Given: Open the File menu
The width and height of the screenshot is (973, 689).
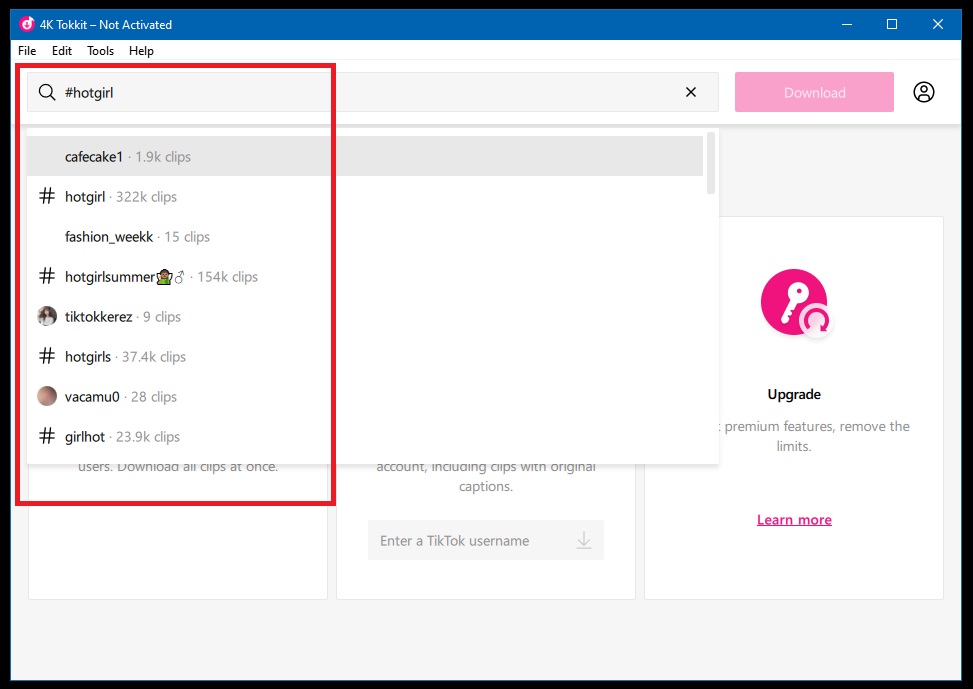Looking at the screenshot, I should 26,51.
